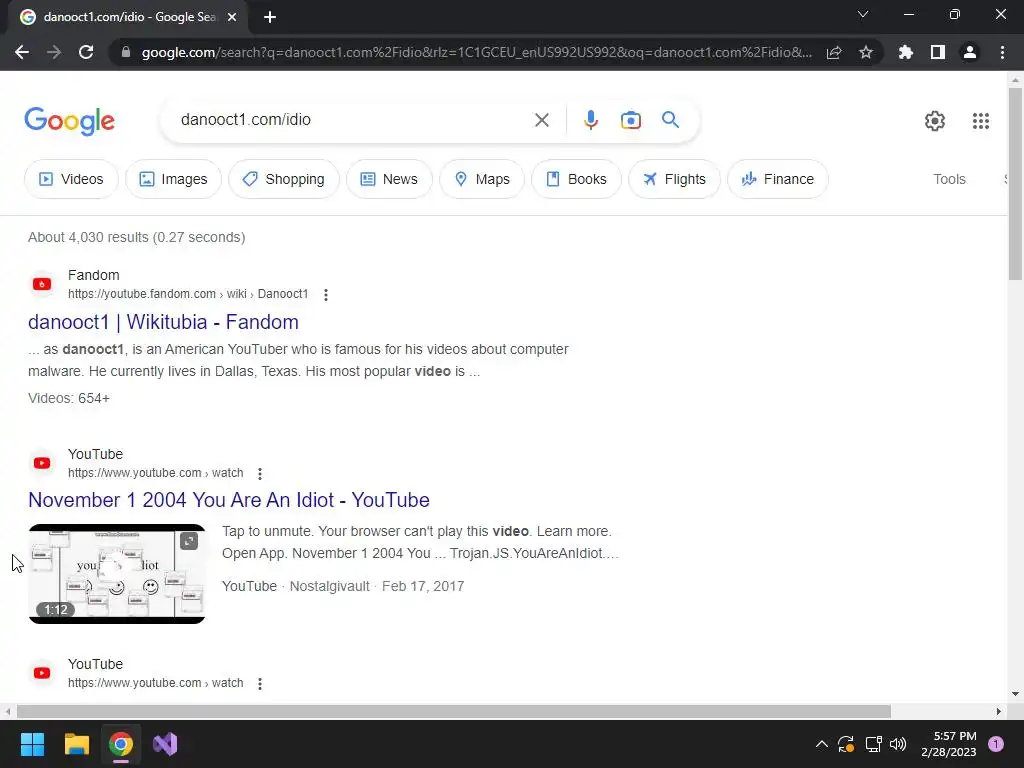Switch to Books results
This screenshot has width=1024, height=768.
(x=576, y=179)
